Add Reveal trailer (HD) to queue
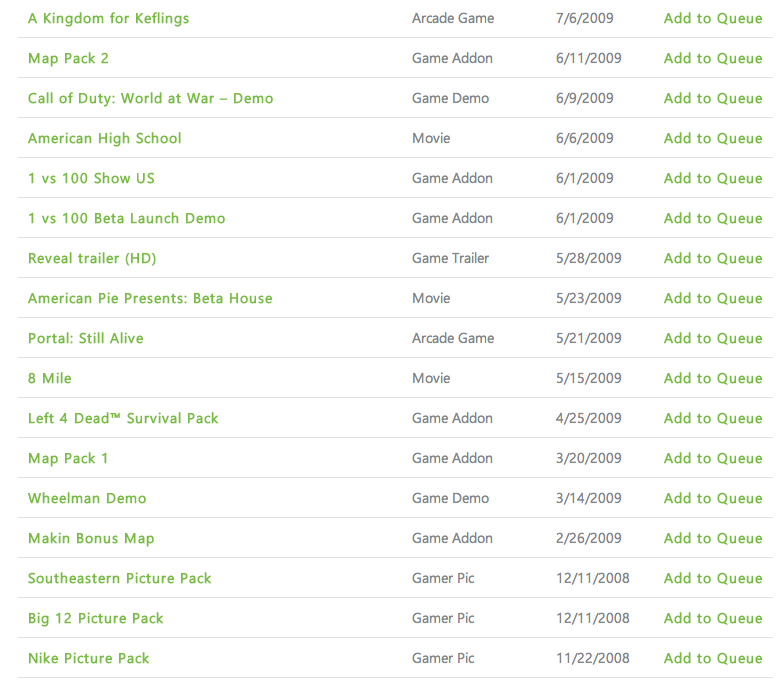 (x=713, y=258)
